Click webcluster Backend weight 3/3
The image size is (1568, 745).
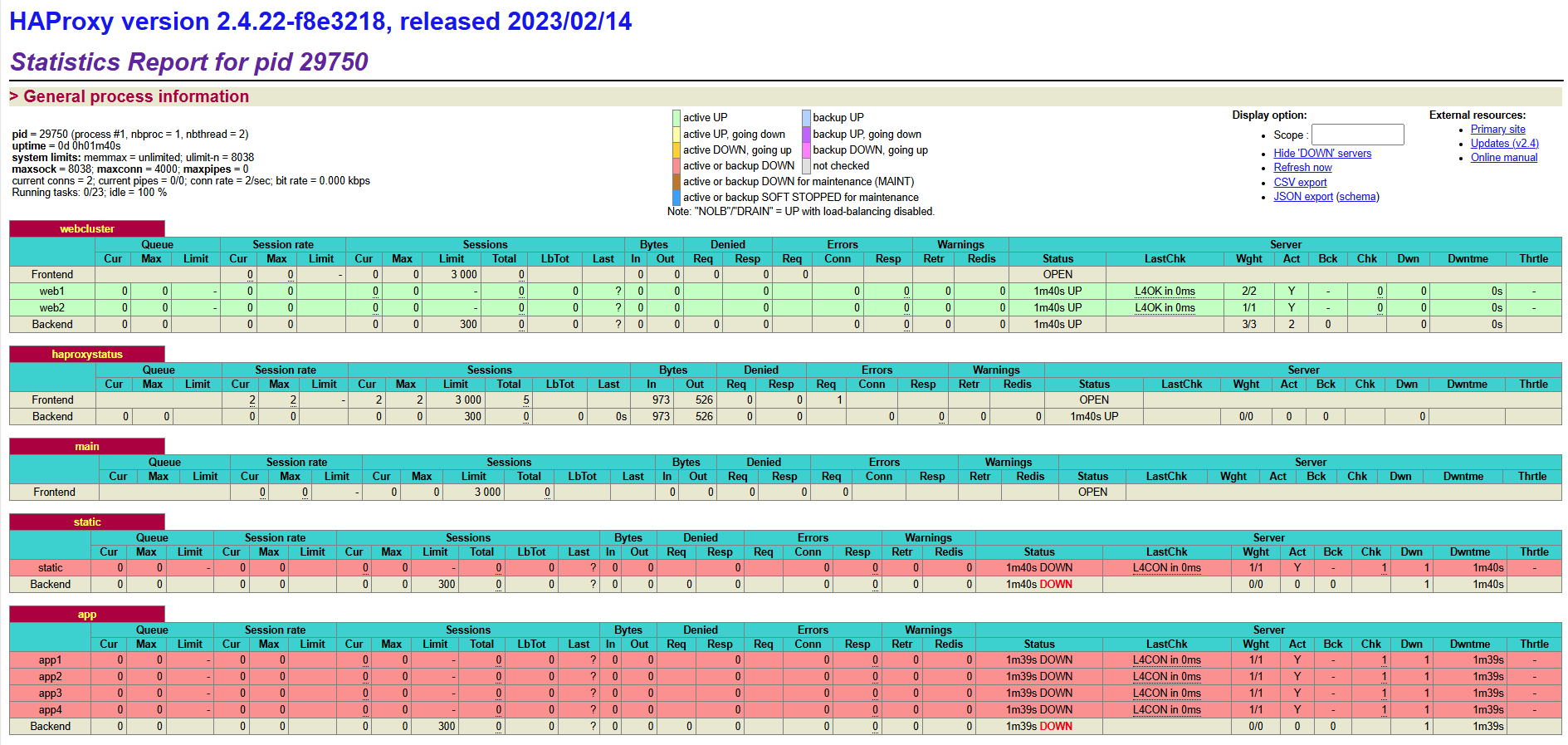pos(1248,324)
